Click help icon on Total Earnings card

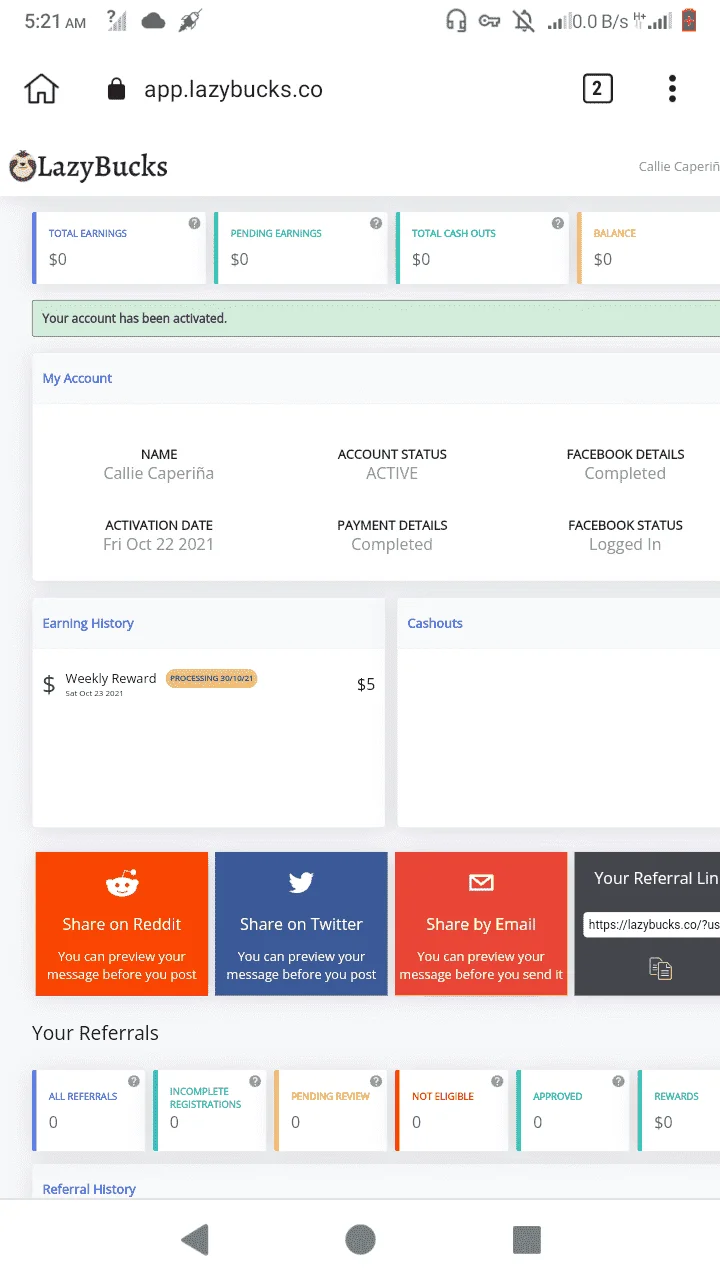click(194, 223)
